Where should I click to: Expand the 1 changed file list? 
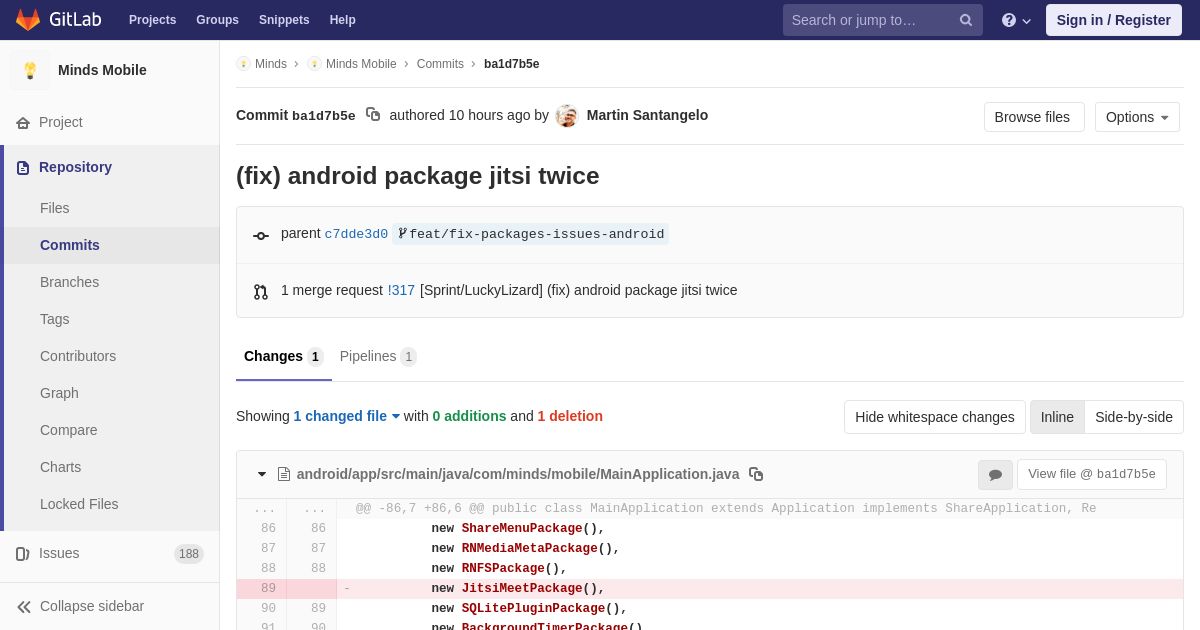[346, 416]
